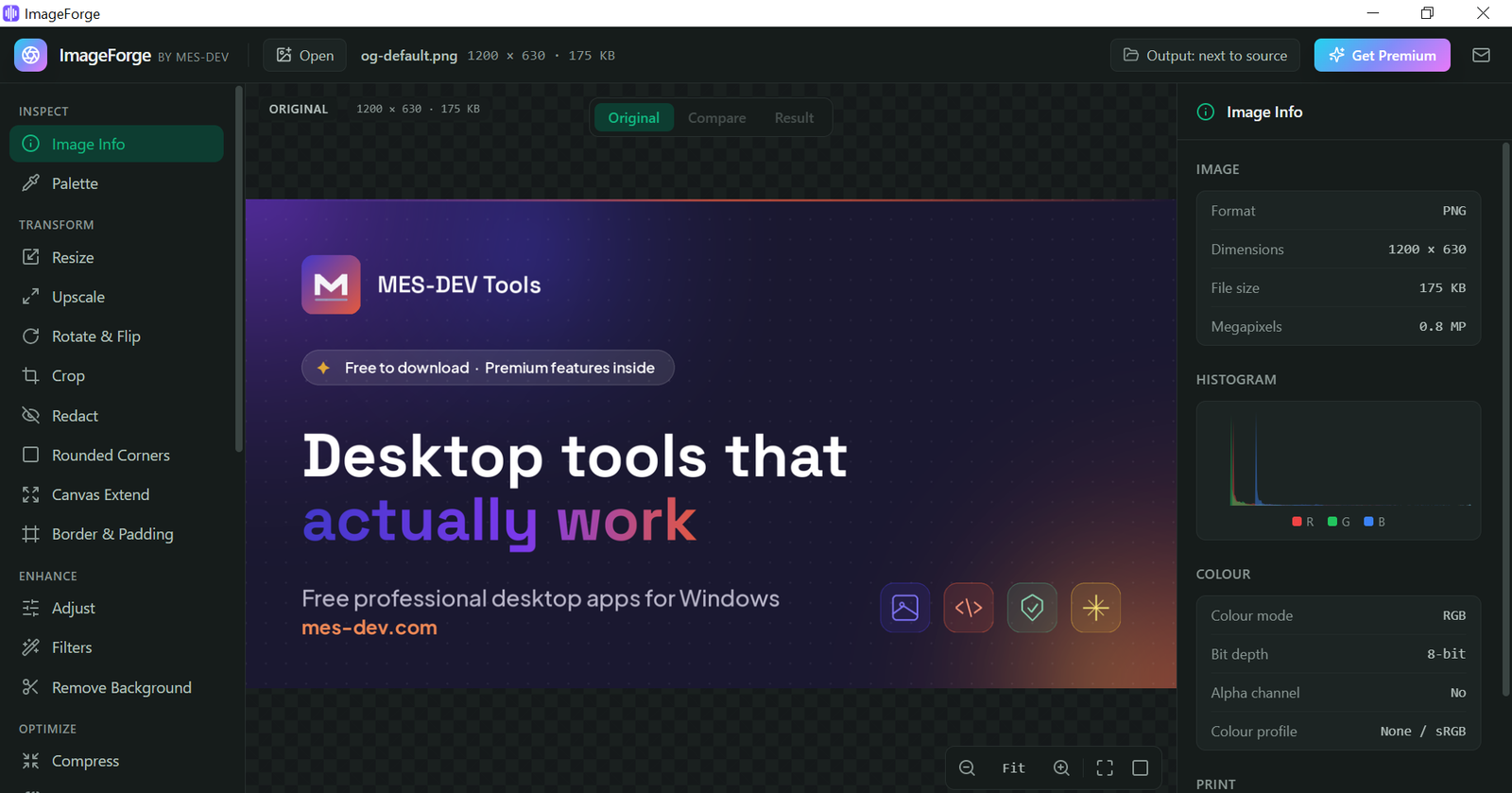Screen dimensions: 1512x793
Task: Click the Open file button
Action: (304, 56)
